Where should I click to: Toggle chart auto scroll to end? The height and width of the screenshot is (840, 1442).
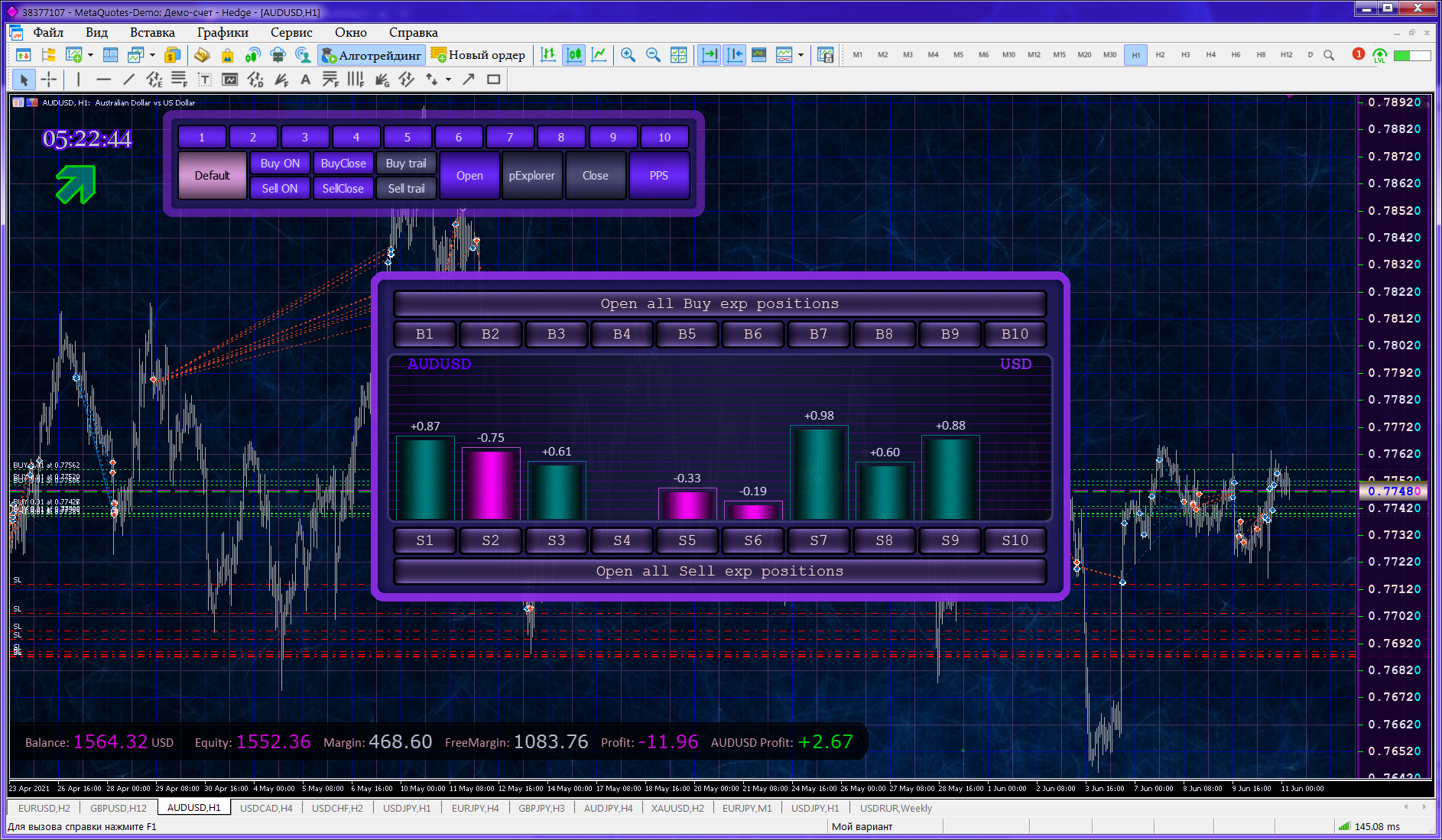pos(709,55)
